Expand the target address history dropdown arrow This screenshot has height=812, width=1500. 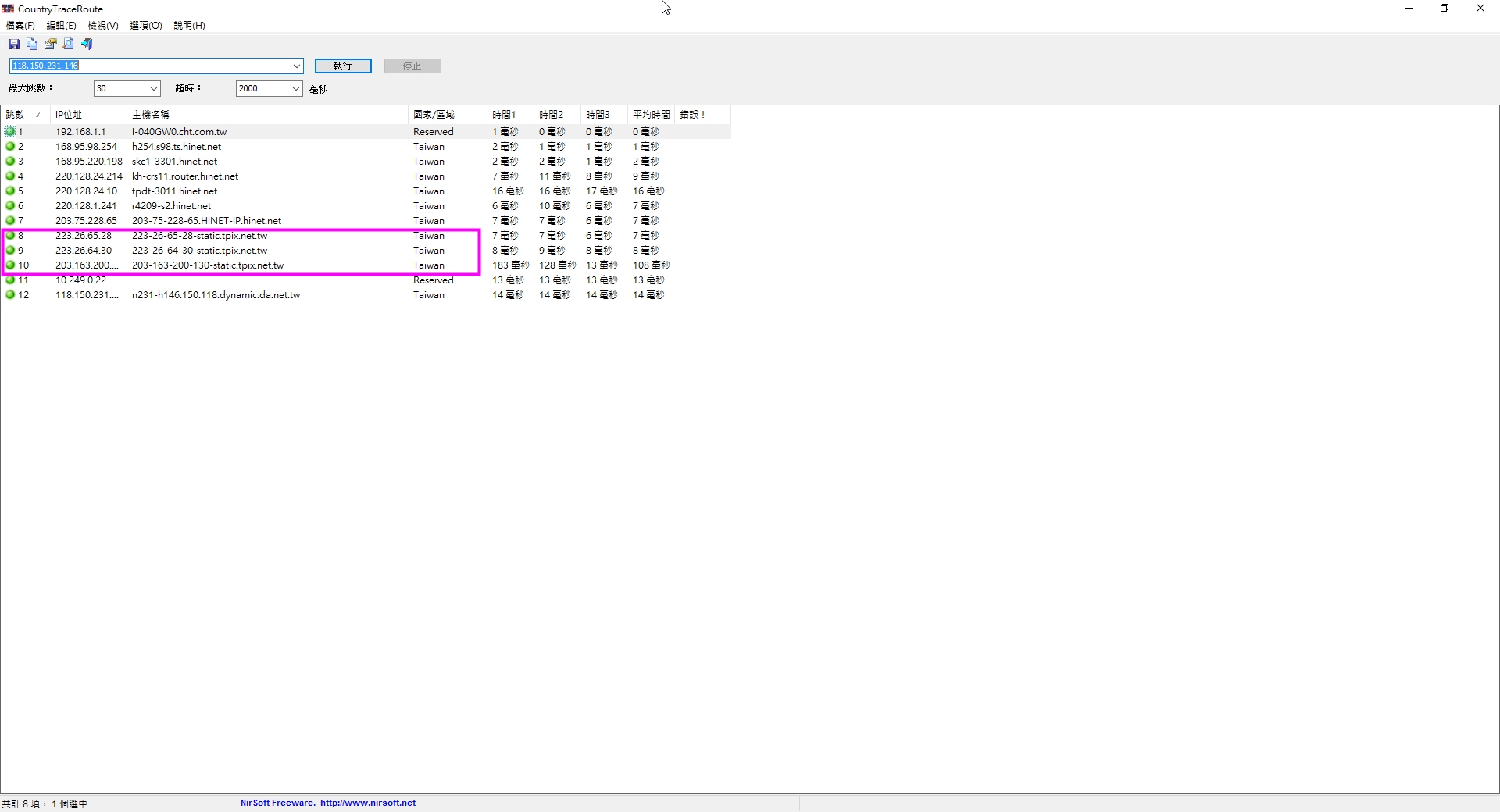(x=297, y=66)
